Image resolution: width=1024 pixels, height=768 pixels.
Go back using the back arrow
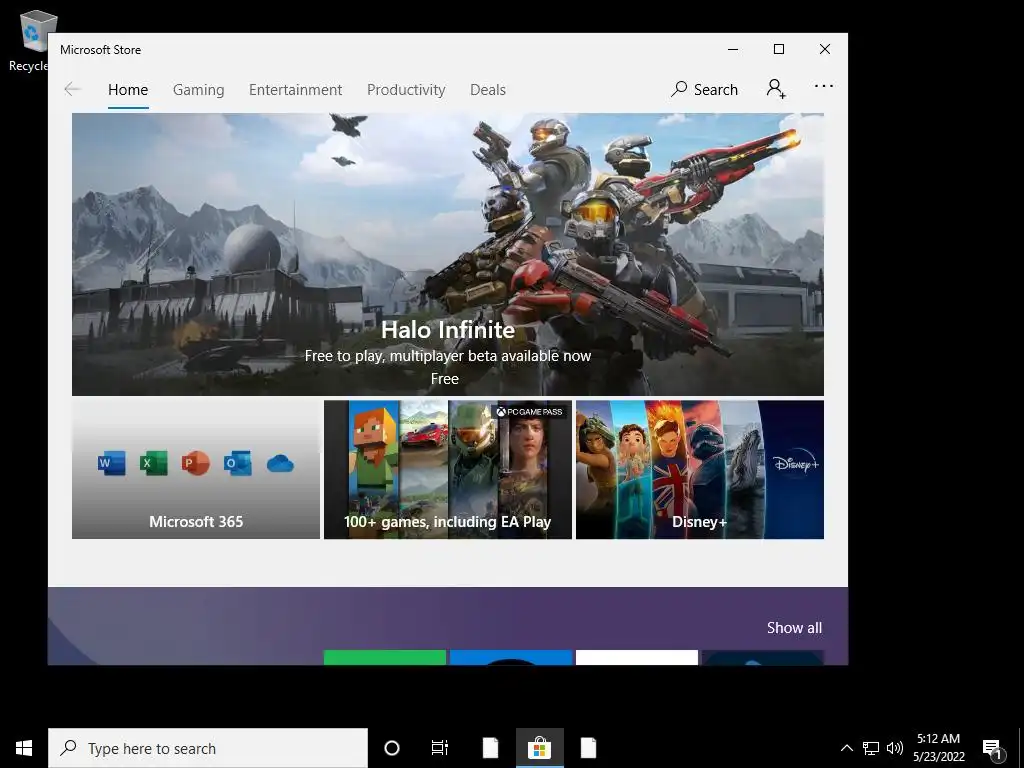pyautogui.click(x=72, y=89)
